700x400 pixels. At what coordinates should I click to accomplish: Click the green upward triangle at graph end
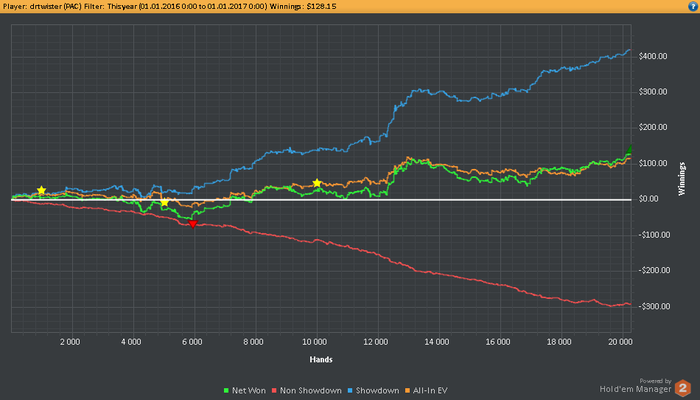(629, 150)
